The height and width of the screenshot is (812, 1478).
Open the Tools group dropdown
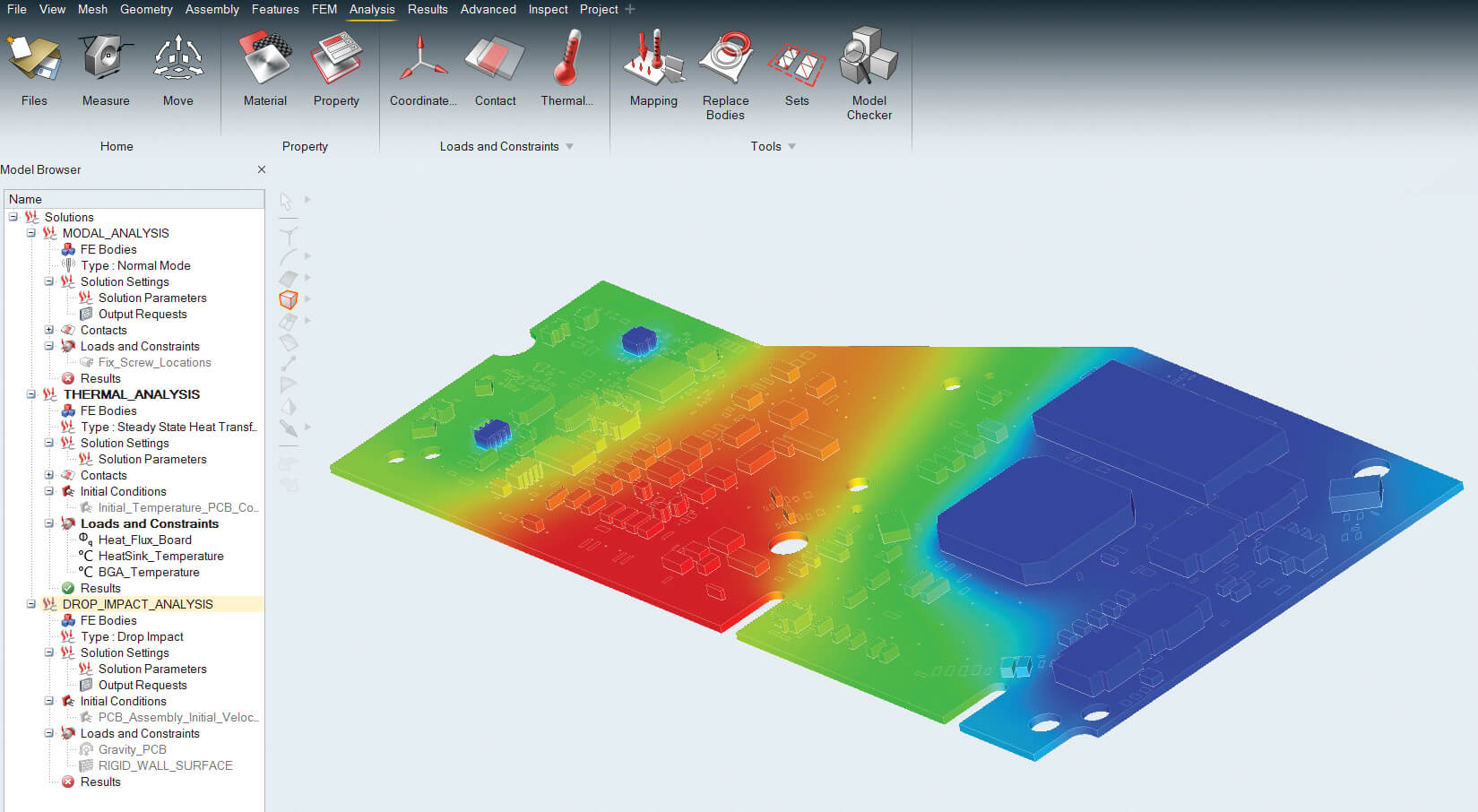(792, 146)
